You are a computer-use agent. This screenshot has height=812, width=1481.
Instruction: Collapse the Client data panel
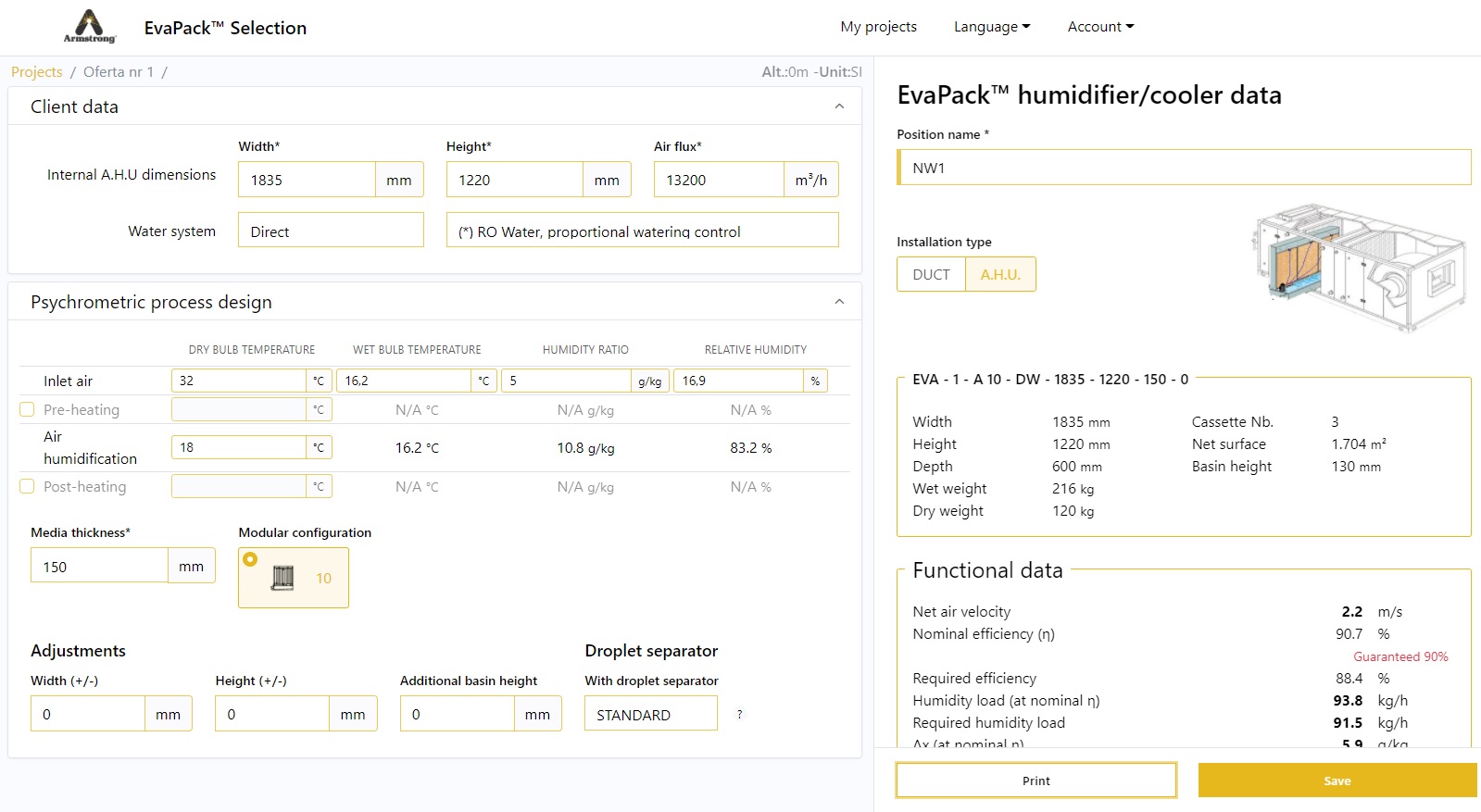point(839,106)
